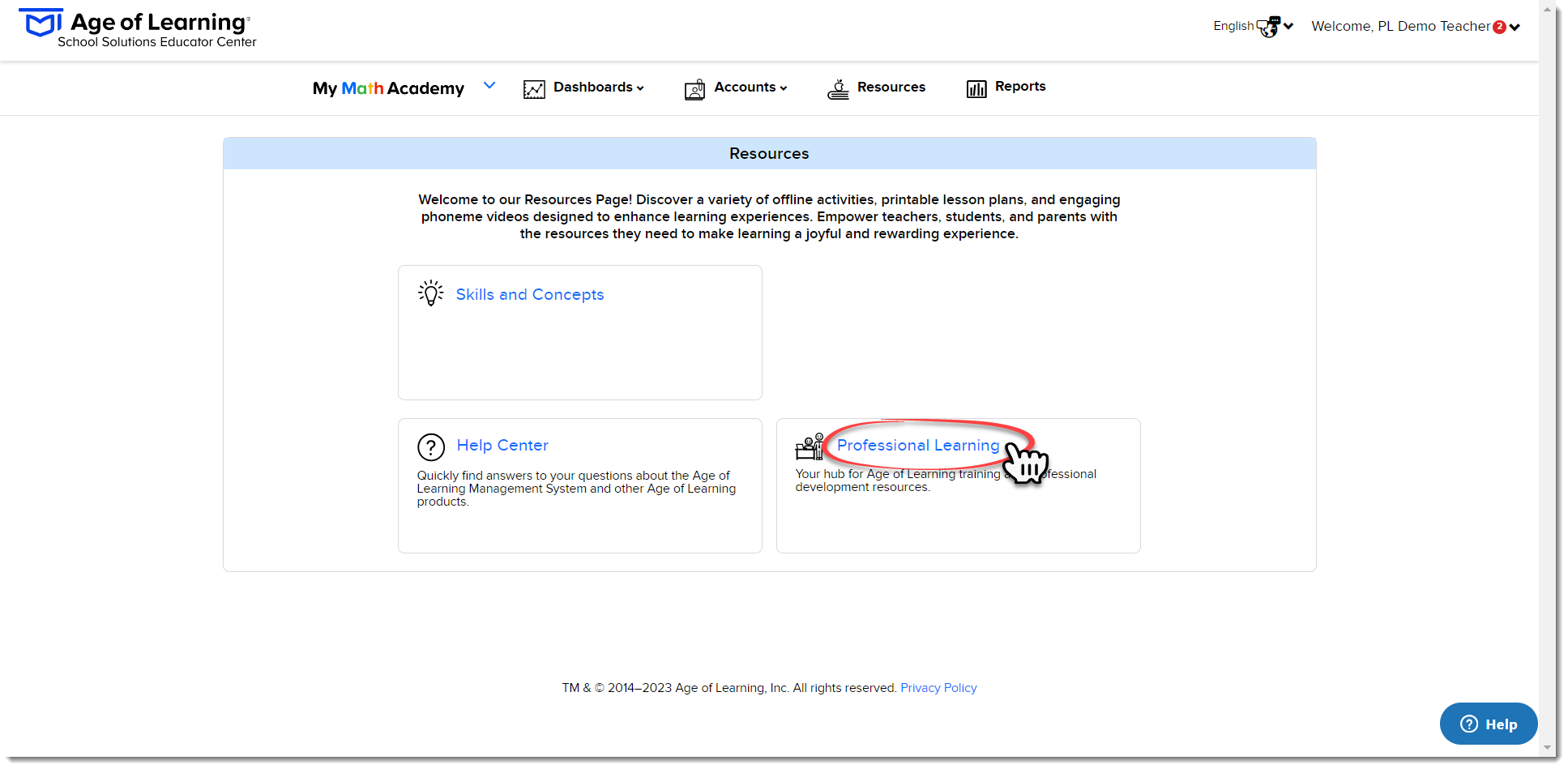The image size is (1568, 769).
Task: Click the language globe chat icon
Action: pos(1269,27)
